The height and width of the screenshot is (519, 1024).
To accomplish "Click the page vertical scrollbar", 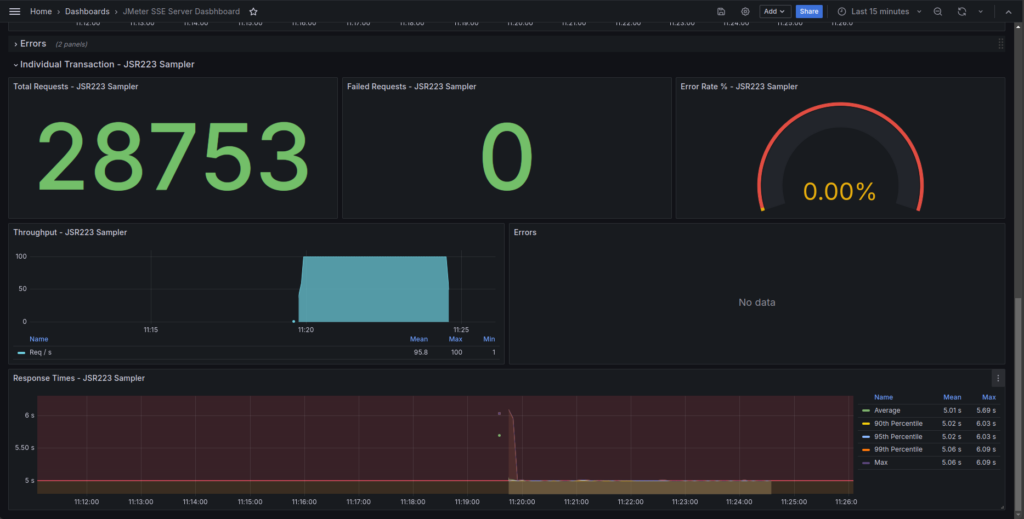I will pos(1020,404).
